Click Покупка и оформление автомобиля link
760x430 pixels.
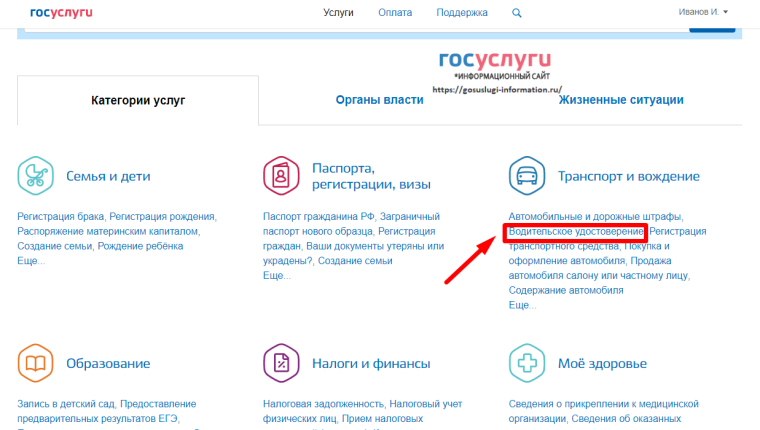pos(589,253)
